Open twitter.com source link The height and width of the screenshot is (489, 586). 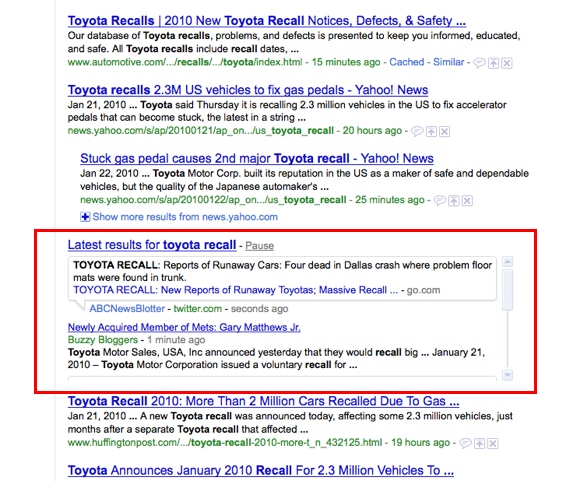[198, 309]
